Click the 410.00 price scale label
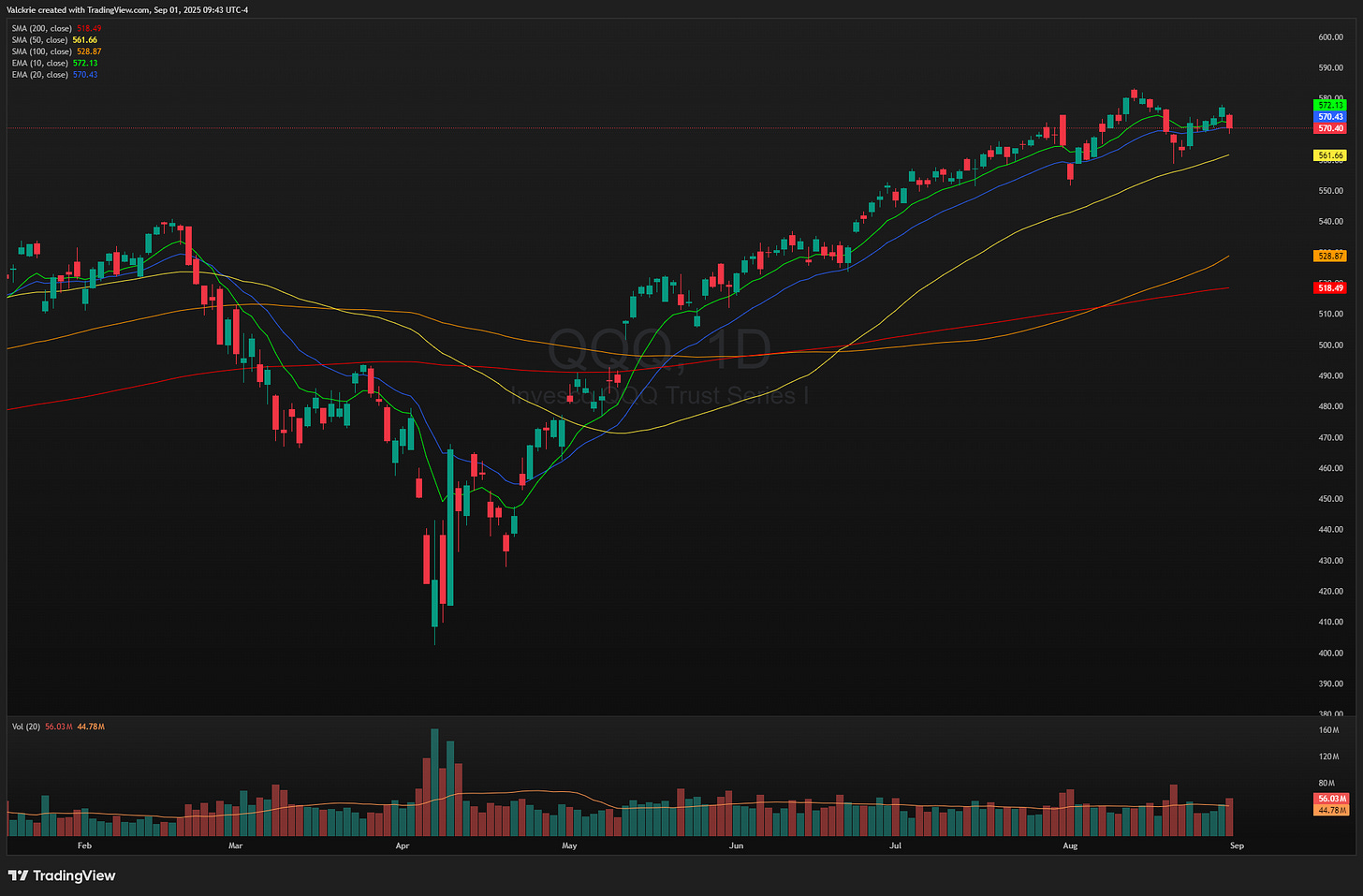The width and height of the screenshot is (1363, 896). click(1331, 623)
